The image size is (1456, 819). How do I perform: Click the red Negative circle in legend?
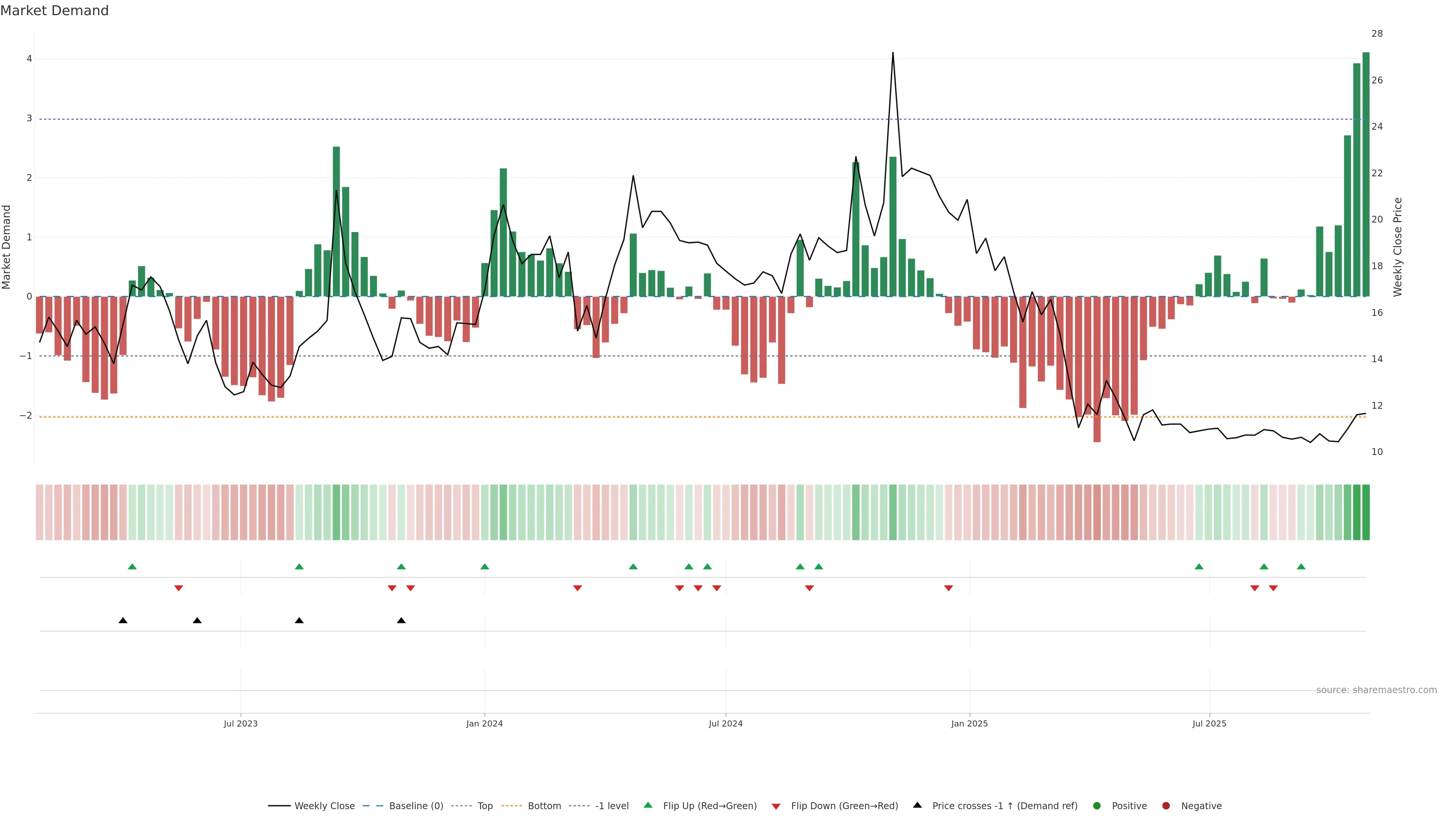1166,806
